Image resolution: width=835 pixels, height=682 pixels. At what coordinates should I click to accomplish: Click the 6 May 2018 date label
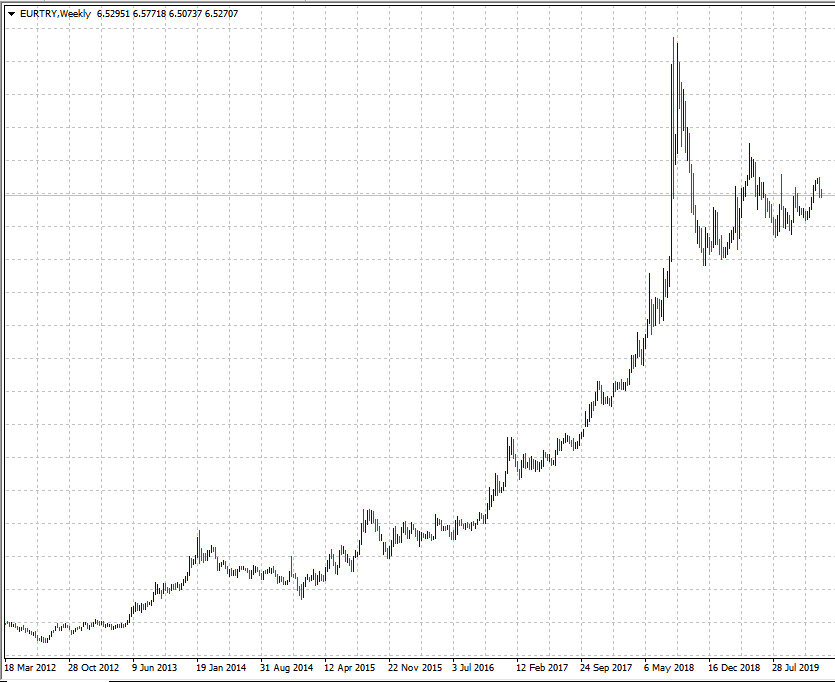[669, 668]
